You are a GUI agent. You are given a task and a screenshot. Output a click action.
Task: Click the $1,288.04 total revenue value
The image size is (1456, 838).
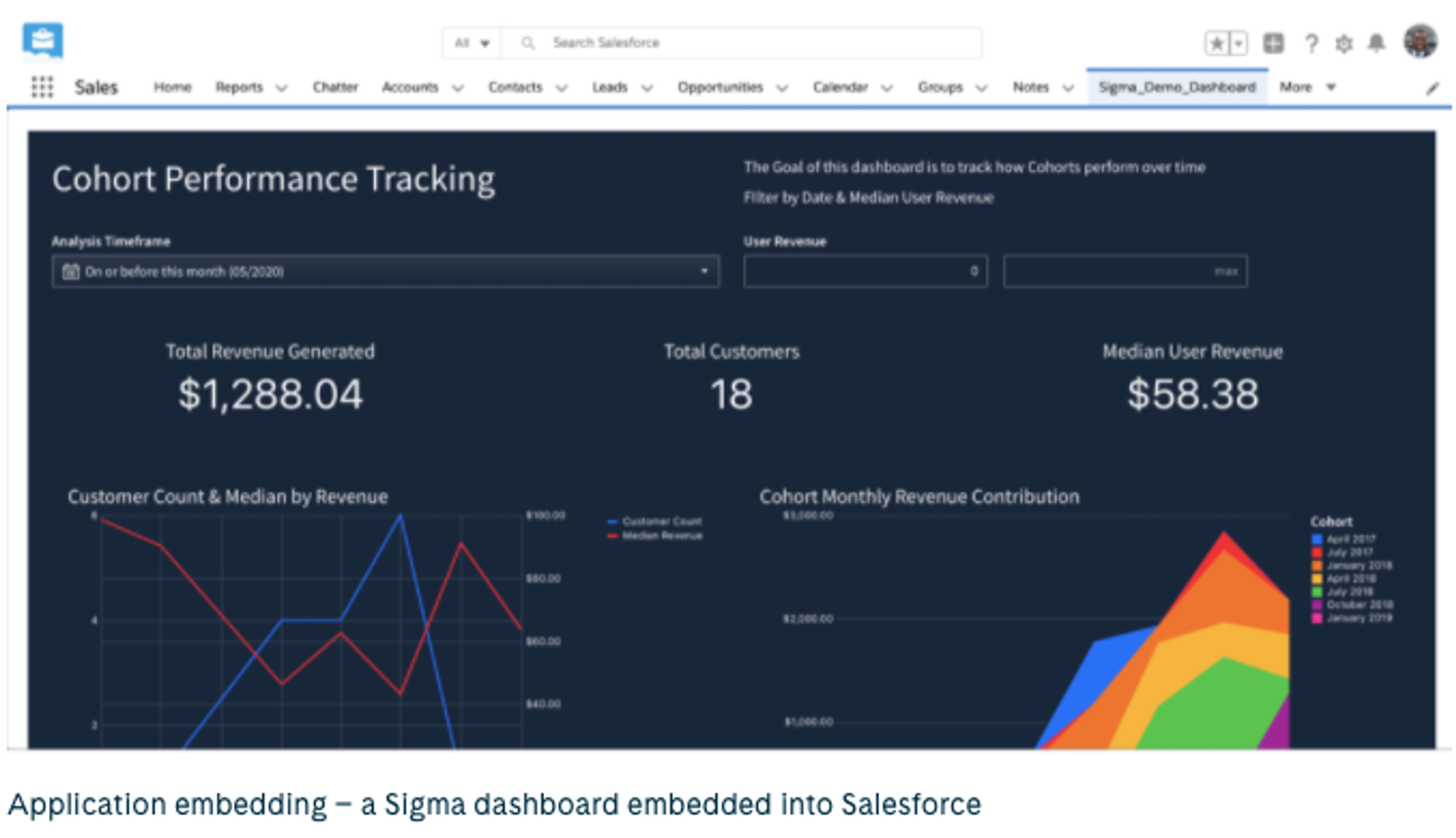(270, 395)
